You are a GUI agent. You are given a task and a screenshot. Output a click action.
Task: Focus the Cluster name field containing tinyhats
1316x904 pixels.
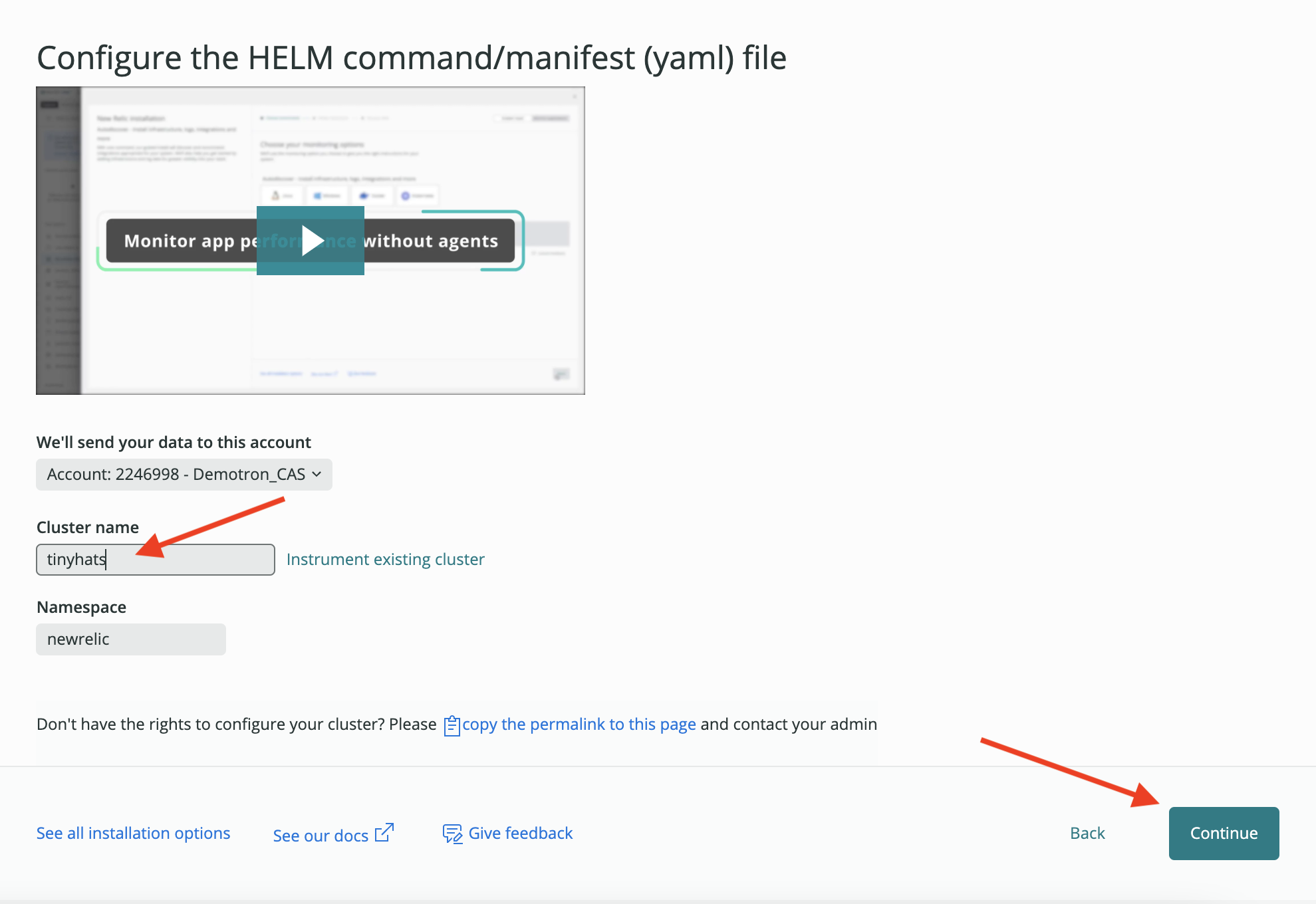click(156, 560)
